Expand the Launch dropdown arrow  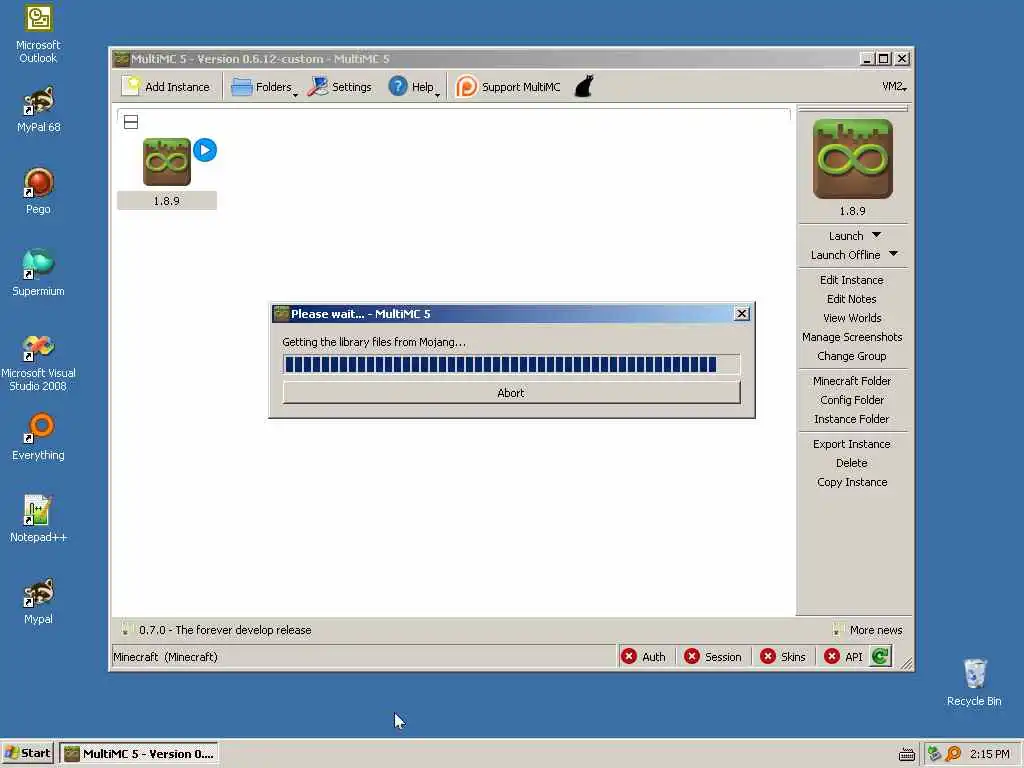coord(876,235)
